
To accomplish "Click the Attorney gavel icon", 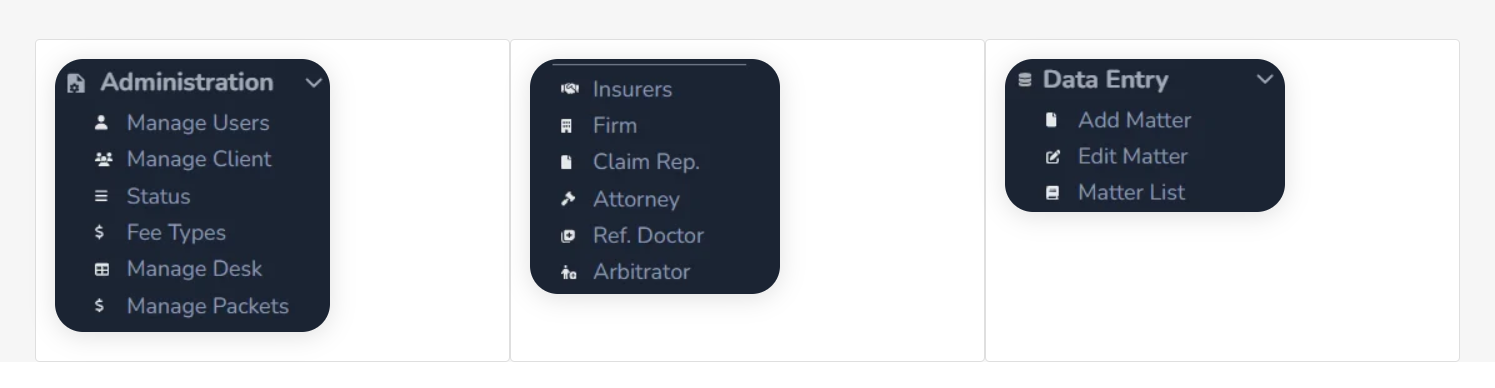I will click(x=568, y=199).
